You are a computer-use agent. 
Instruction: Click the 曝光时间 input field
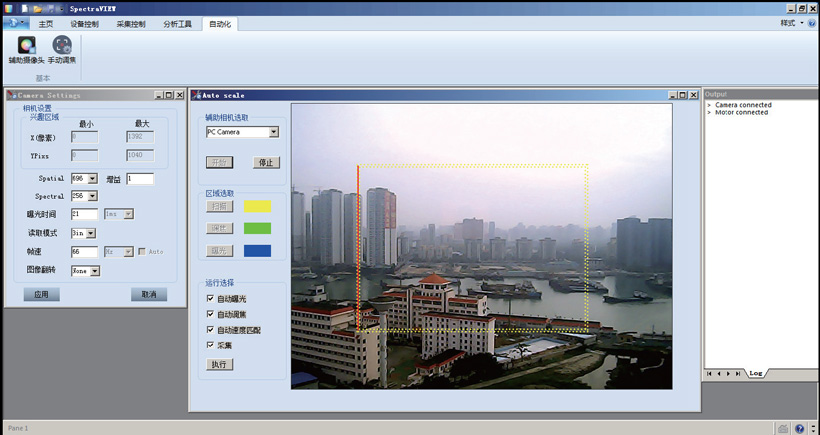(x=84, y=214)
